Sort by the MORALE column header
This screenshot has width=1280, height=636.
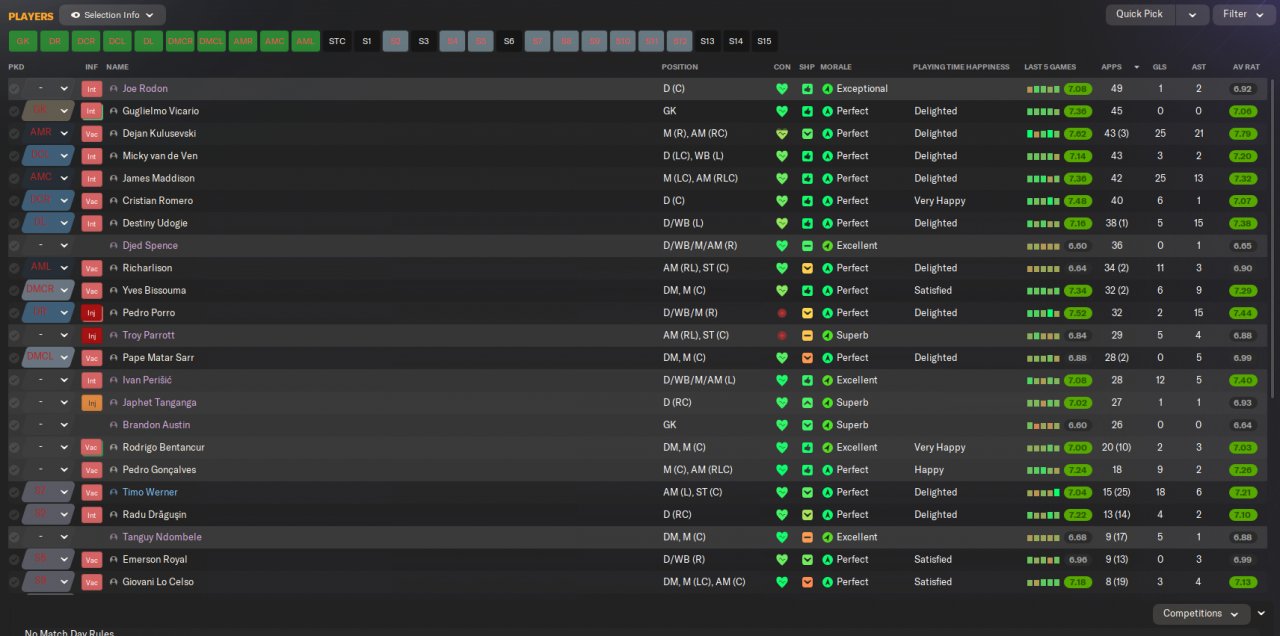pos(835,67)
